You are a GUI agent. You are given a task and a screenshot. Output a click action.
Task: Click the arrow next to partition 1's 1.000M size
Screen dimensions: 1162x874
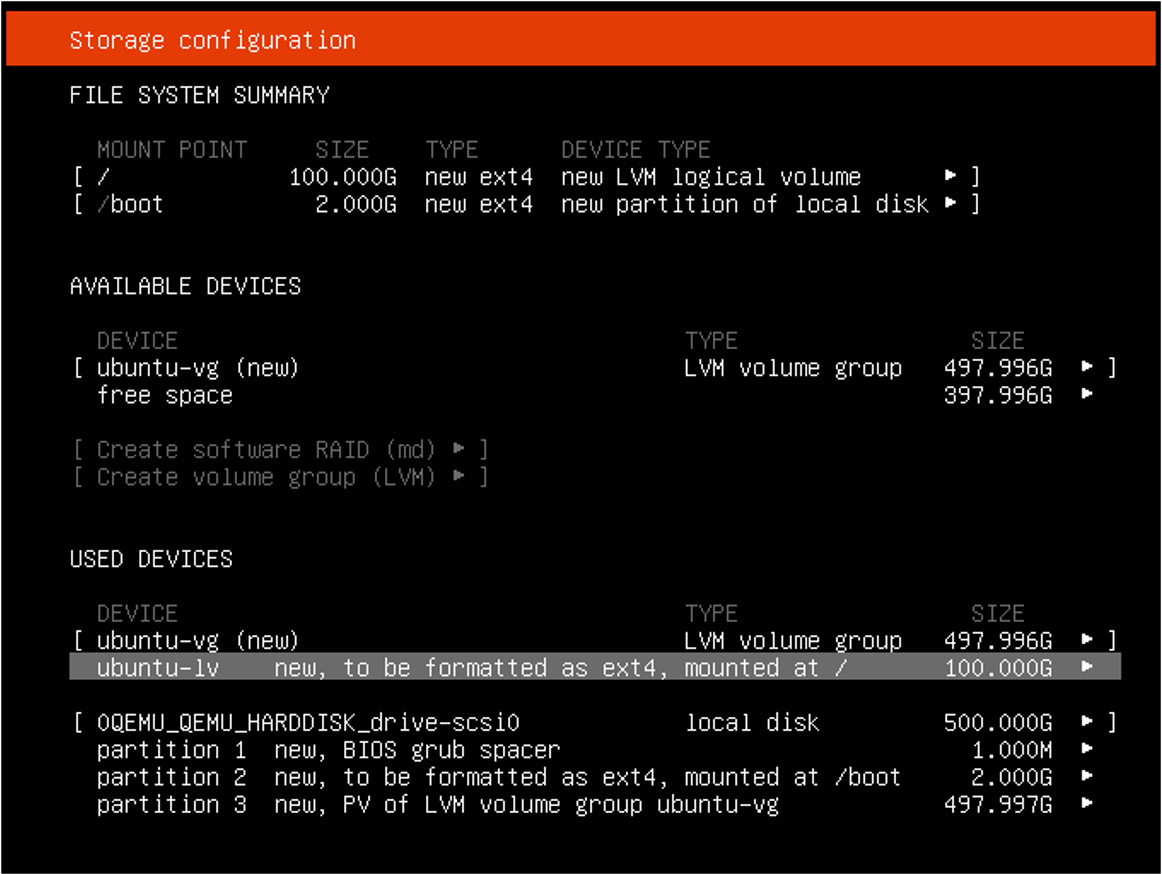click(x=1087, y=749)
